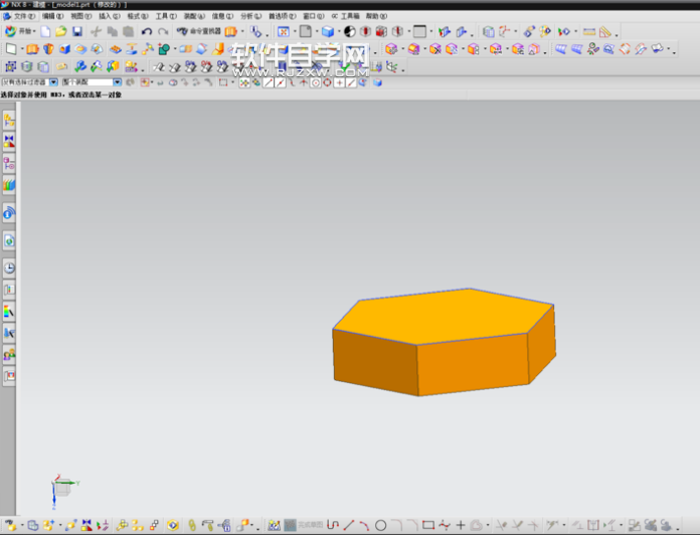This screenshot has height=535, width=700.
Task: Select the circle sketch tool in bottom toolbar
Action: coord(380,525)
